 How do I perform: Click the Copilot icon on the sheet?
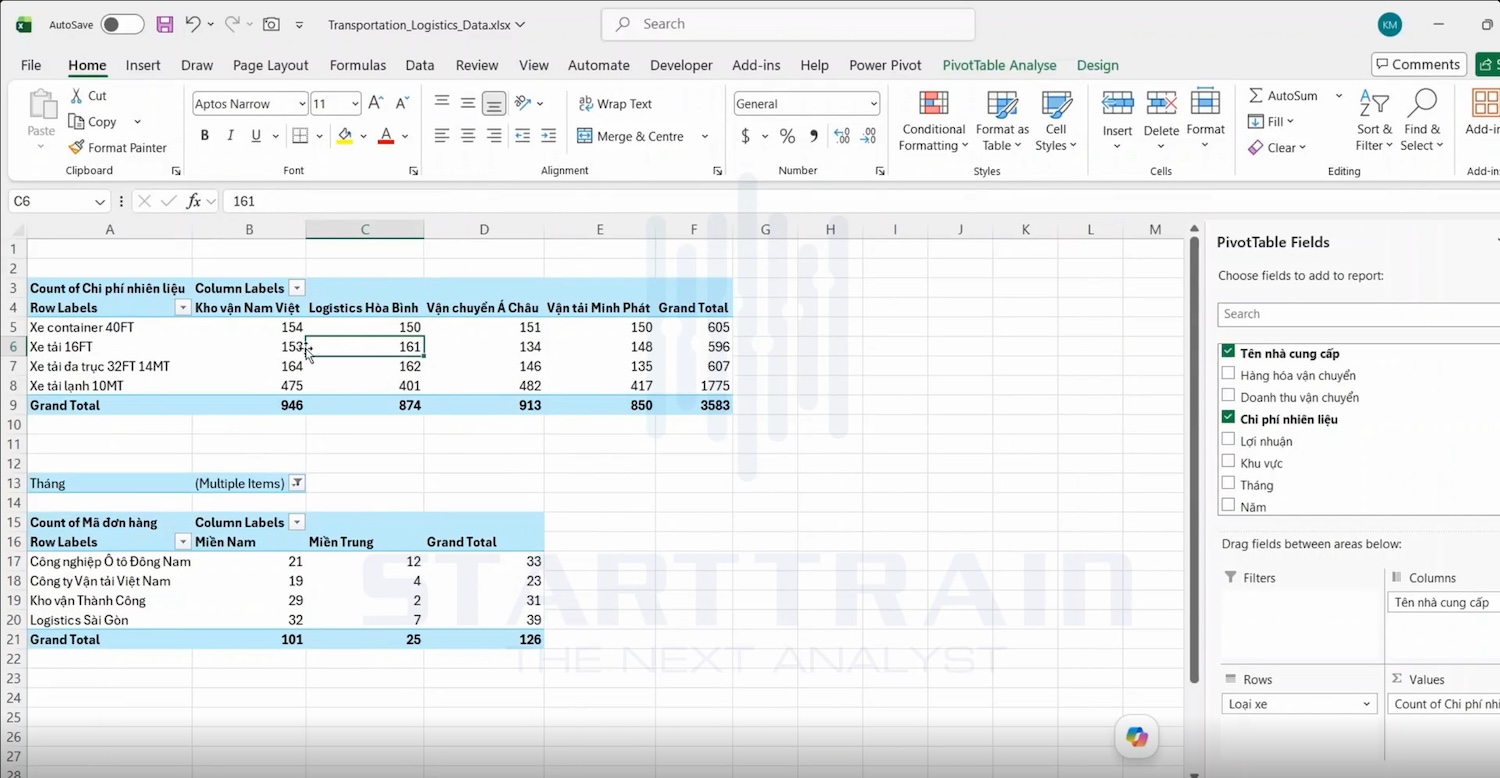pos(1137,737)
